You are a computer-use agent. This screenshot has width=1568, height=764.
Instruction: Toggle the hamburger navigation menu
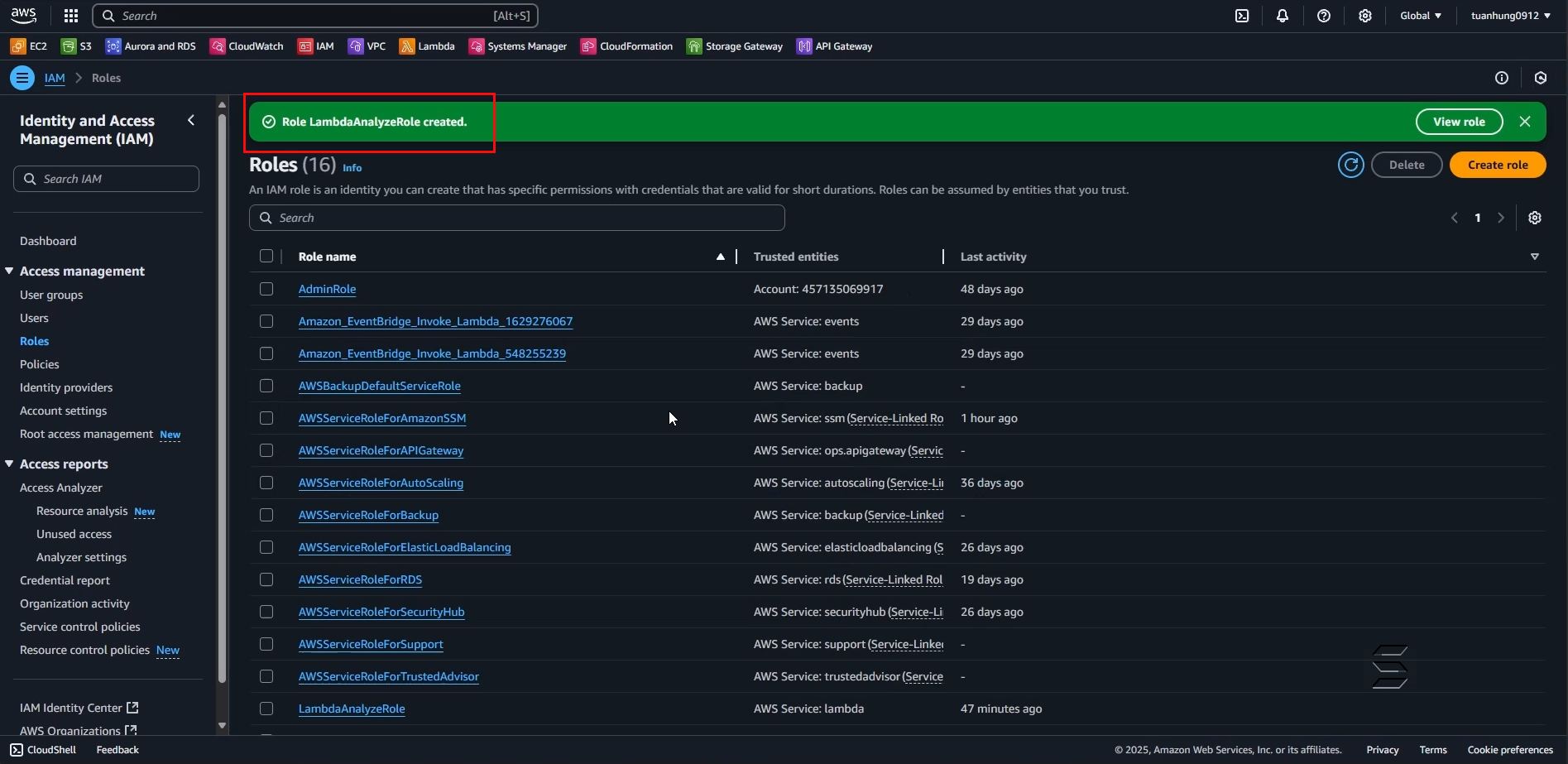(22, 78)
